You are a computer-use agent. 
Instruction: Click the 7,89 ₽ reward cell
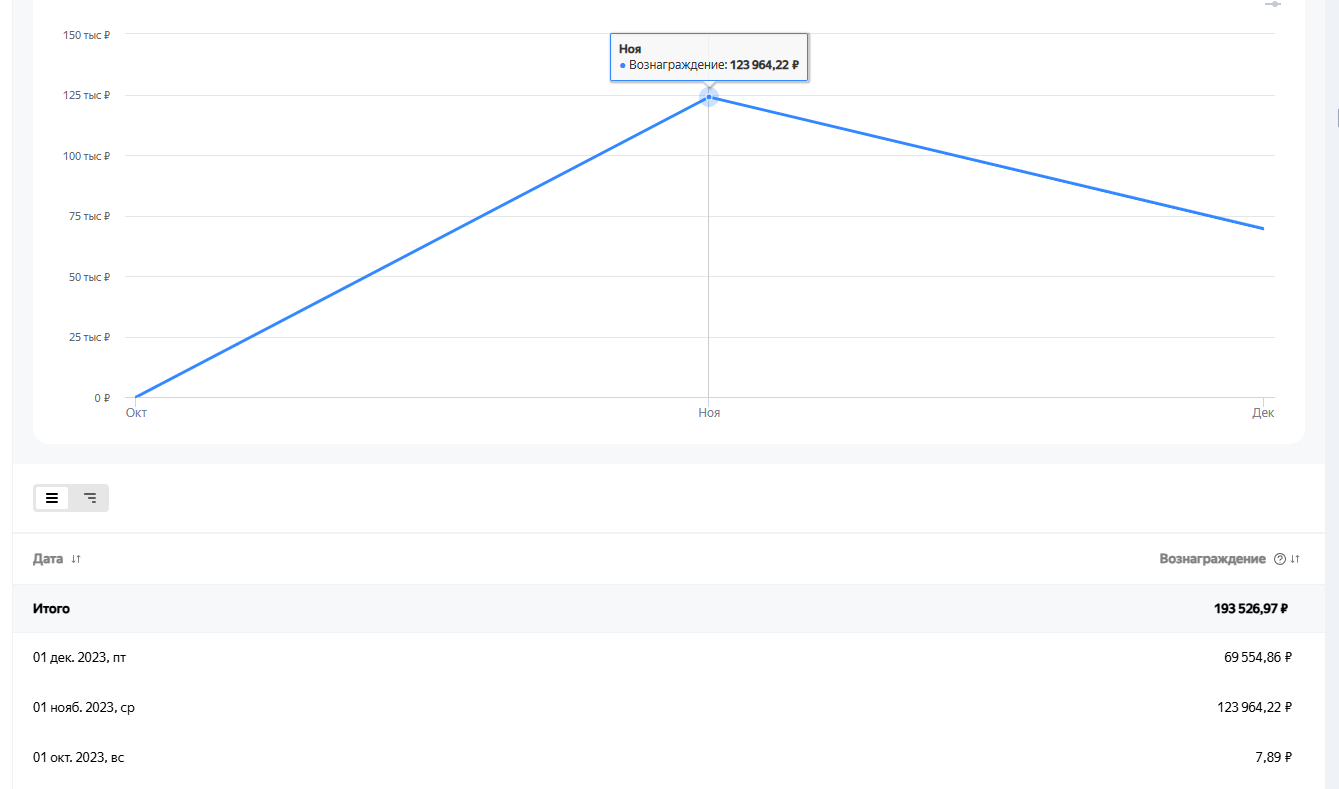click(1273, 757)
